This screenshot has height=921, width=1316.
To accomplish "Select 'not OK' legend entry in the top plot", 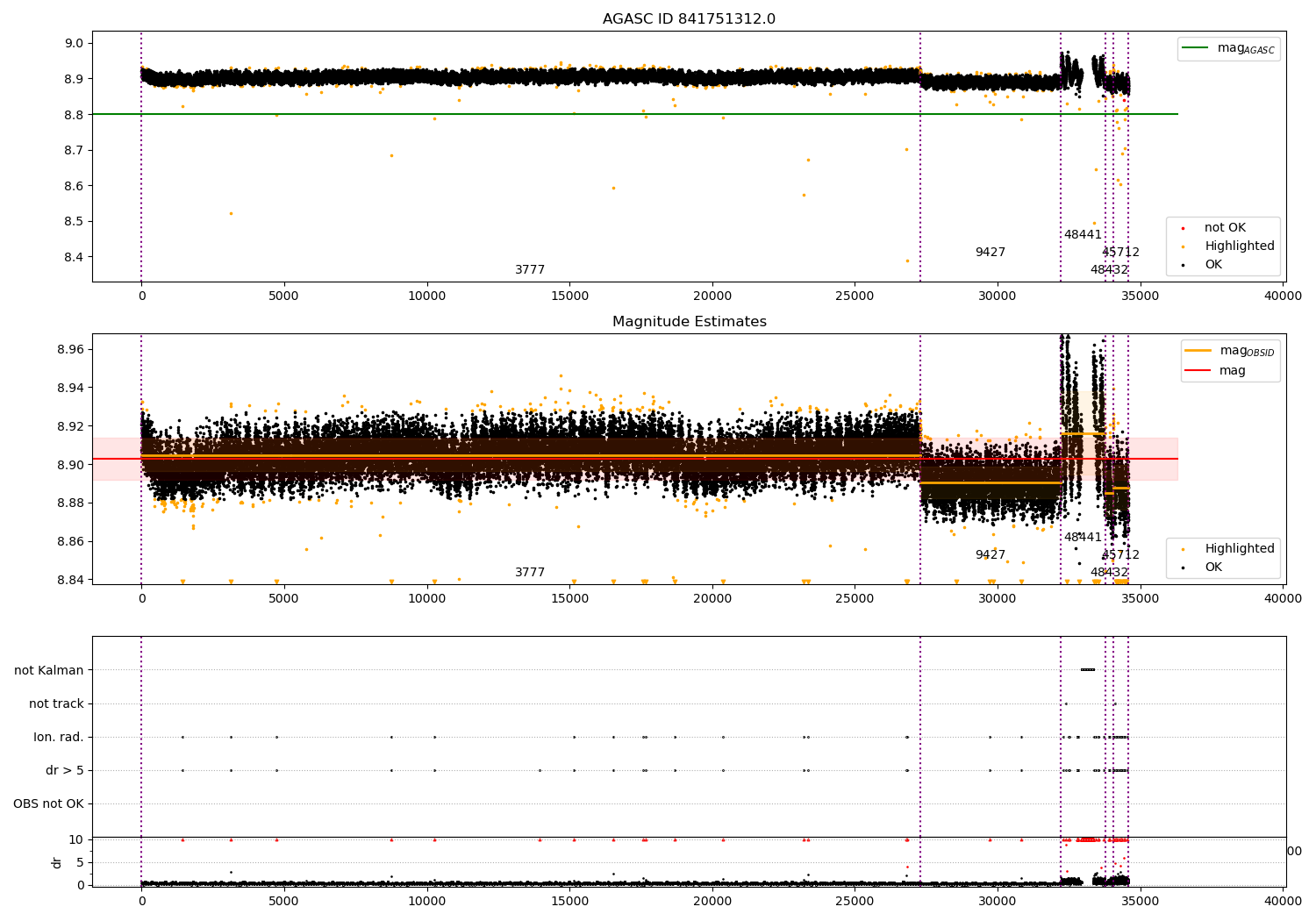I will [1225, 228].
